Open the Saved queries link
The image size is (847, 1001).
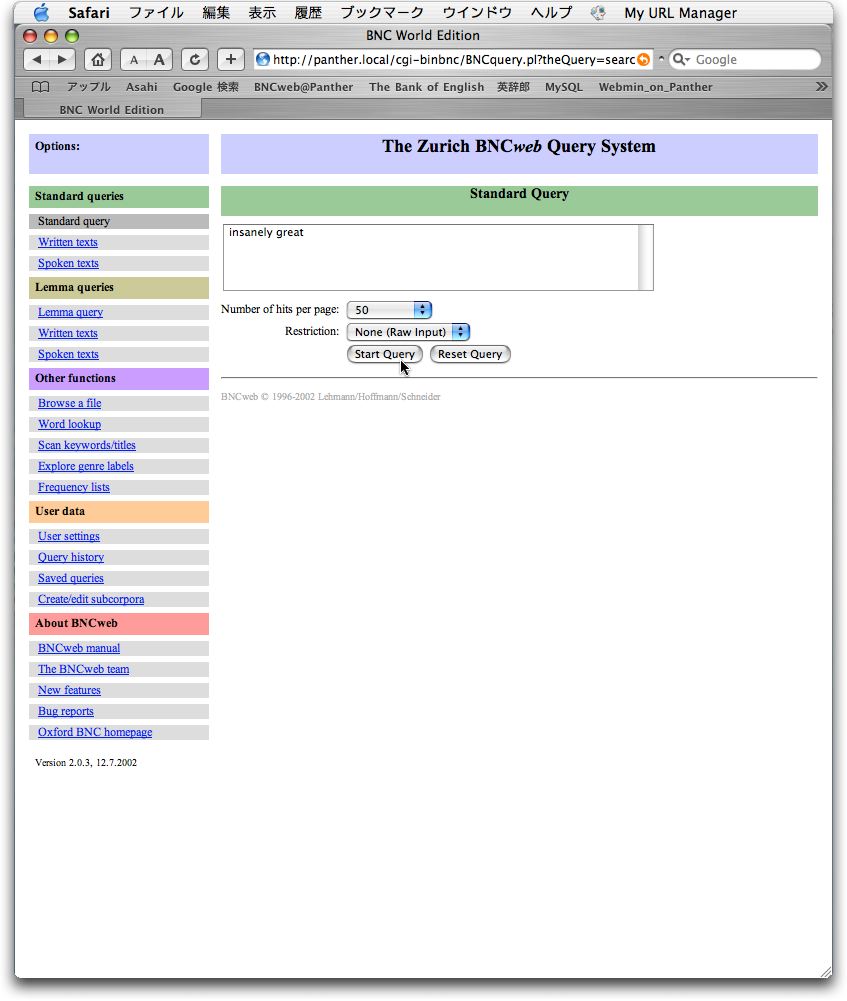click(71, 578)
